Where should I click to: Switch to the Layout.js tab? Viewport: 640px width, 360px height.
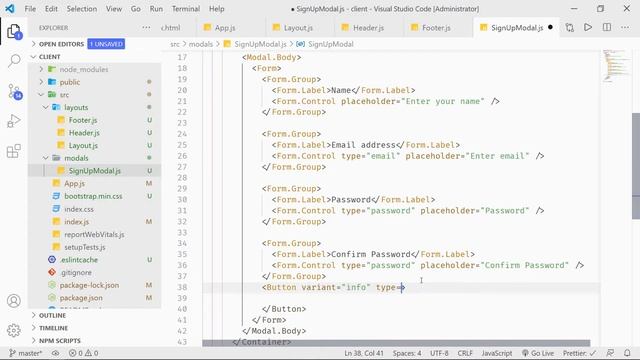(298, 28)
